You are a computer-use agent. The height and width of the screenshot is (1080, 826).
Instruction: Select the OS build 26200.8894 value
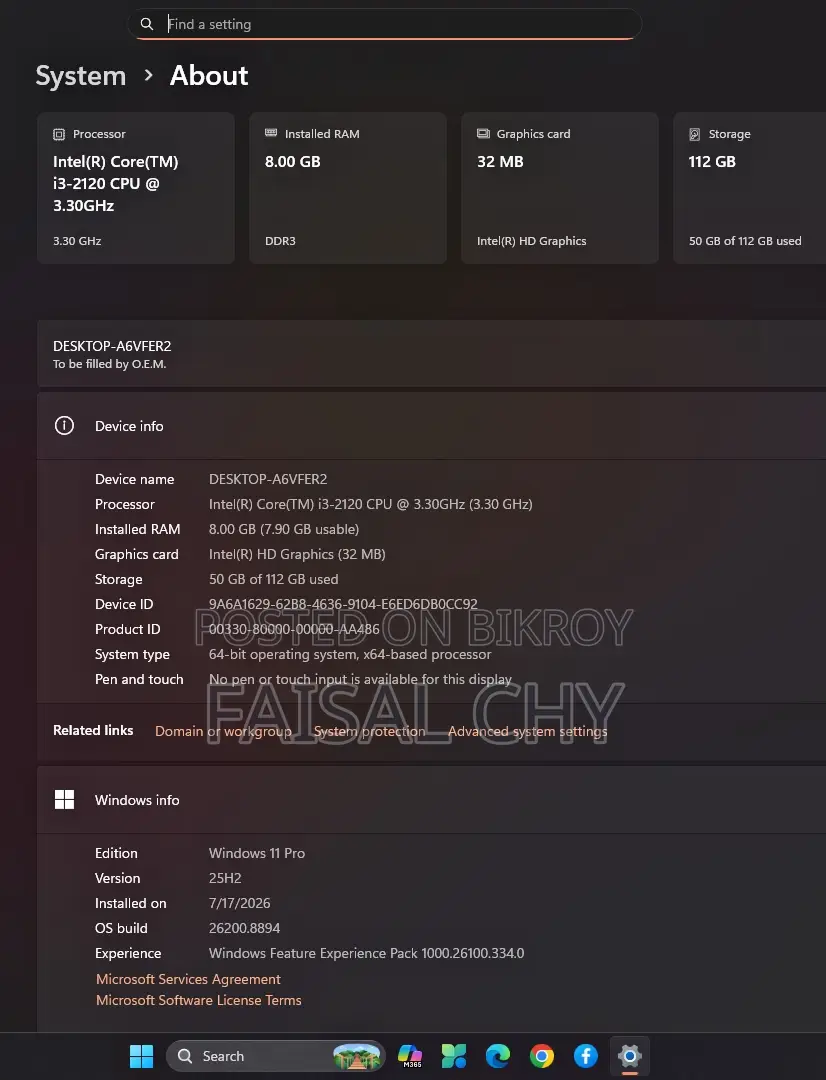click(x=245, y=928)
